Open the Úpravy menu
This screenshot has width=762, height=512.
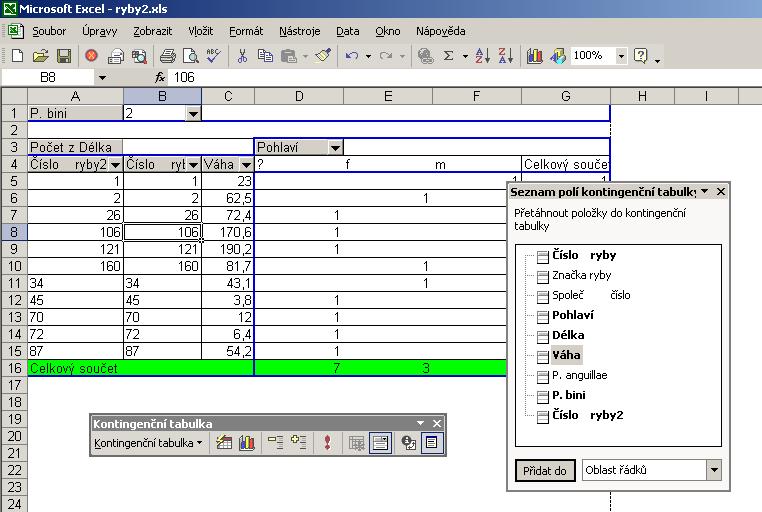[x=100, y=31]
